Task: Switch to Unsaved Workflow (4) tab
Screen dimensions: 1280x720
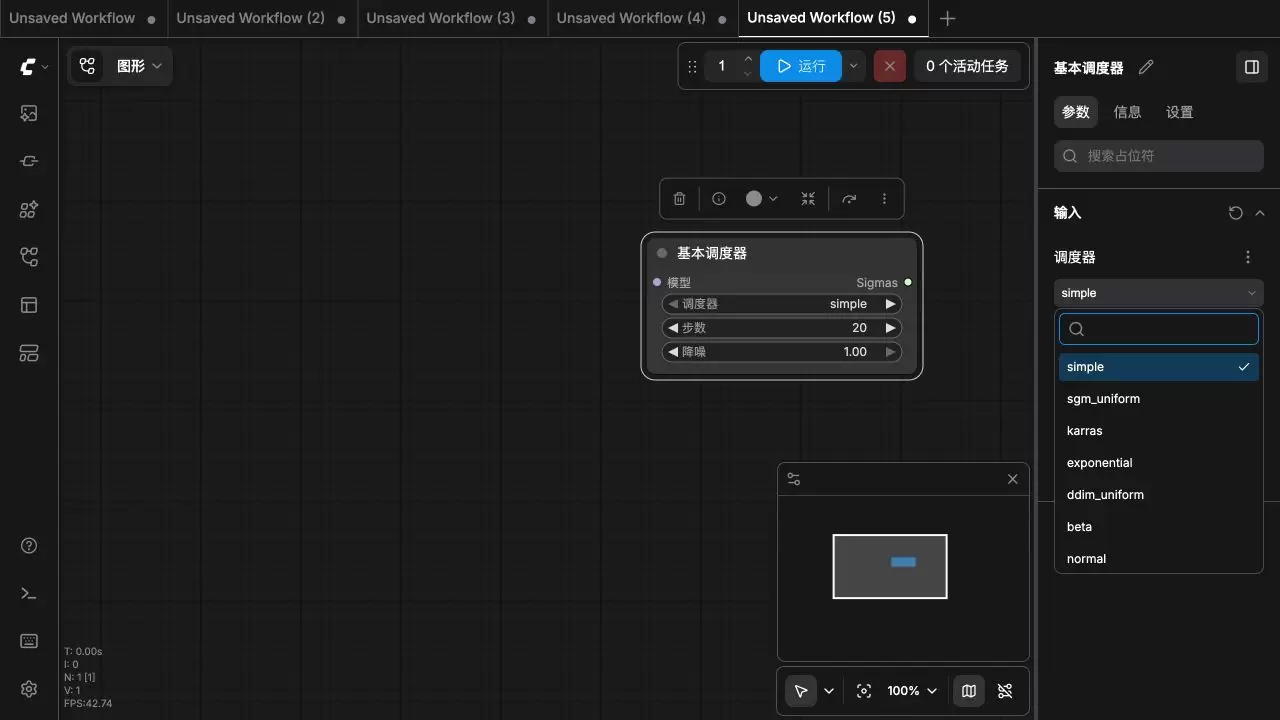Action: [x=641, y=18]
